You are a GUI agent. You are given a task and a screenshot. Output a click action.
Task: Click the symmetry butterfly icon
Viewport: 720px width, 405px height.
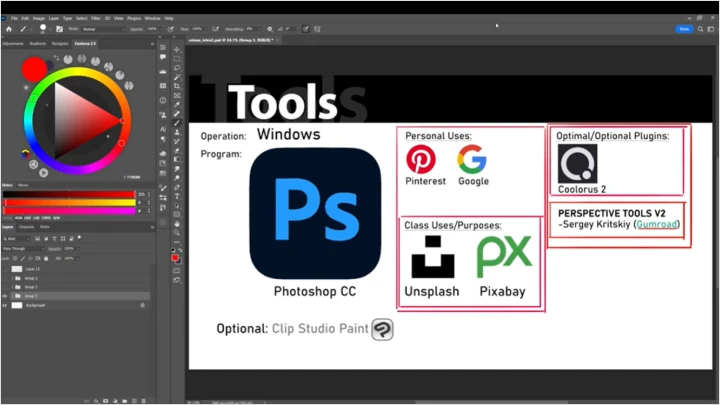[x=317, y=29]
